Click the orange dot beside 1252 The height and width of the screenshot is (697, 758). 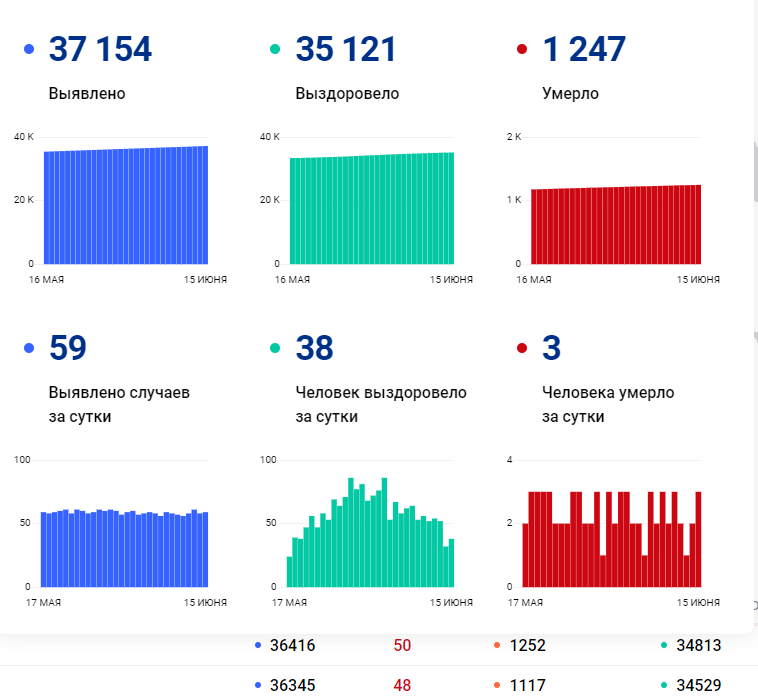(x=497, y=645)
